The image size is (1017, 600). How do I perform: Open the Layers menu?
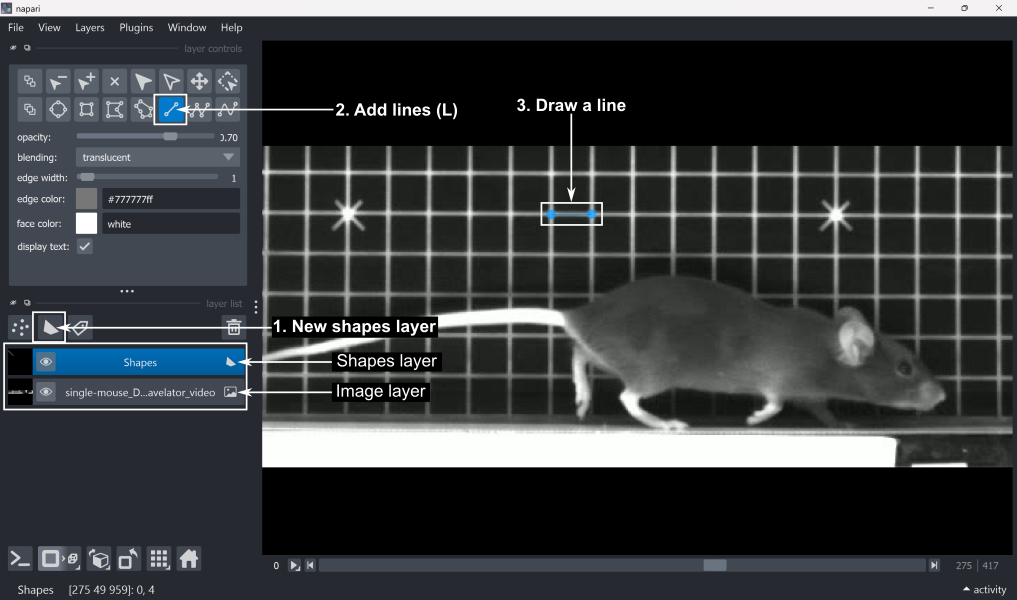(90, 28)
